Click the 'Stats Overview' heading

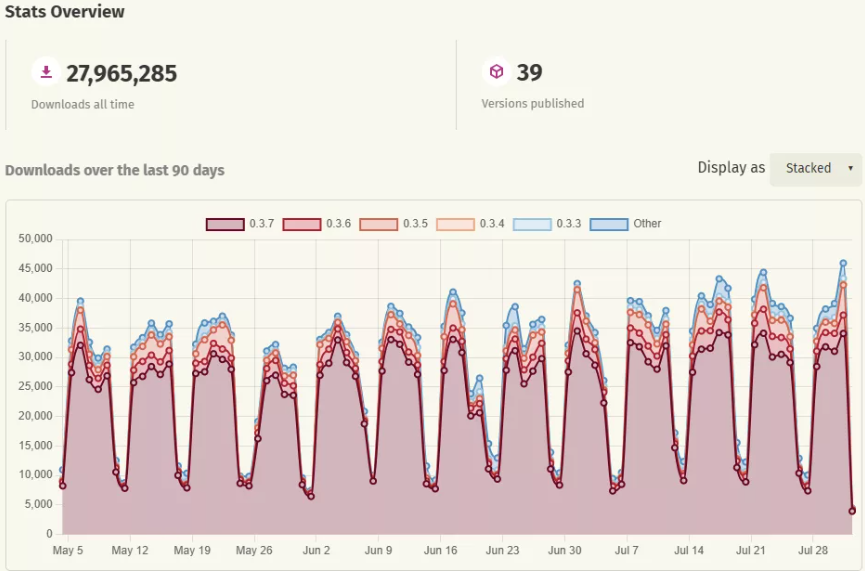65,12
